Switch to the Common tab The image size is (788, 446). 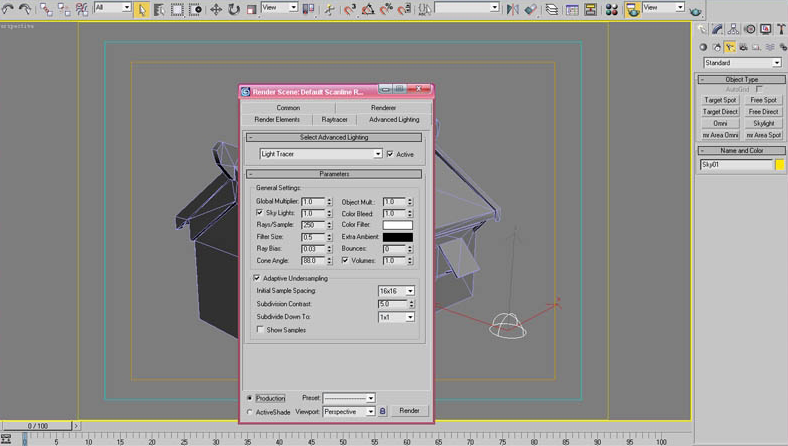pos(288,108)
